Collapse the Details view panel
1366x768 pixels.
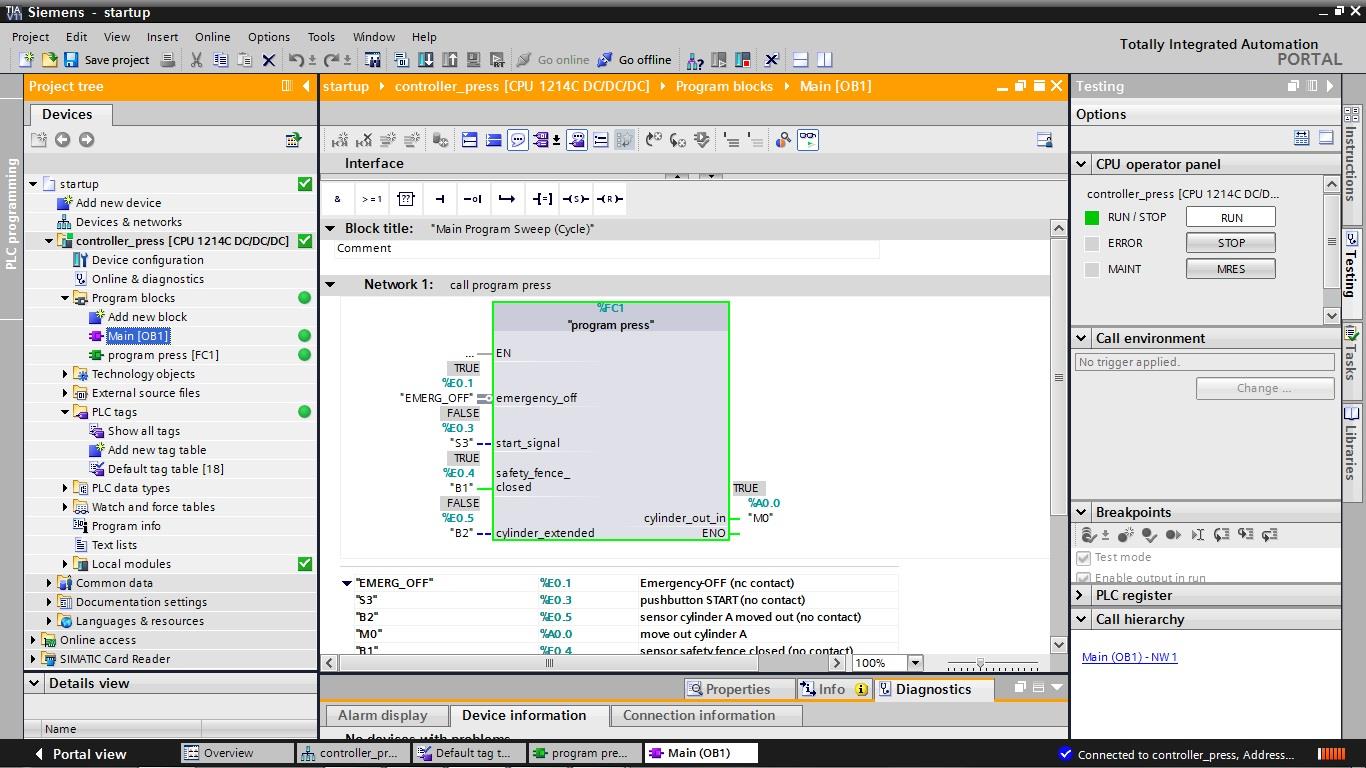point(34,684)
